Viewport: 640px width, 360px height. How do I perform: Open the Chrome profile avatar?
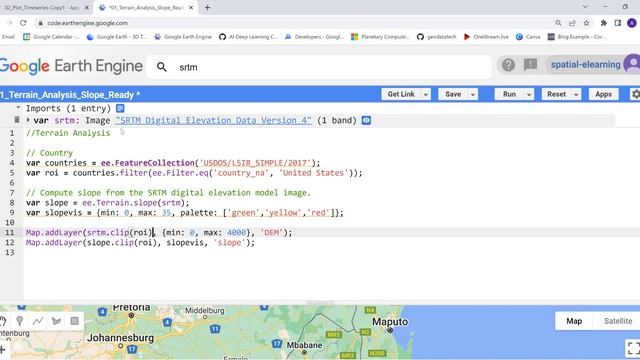tap(632, 23)
